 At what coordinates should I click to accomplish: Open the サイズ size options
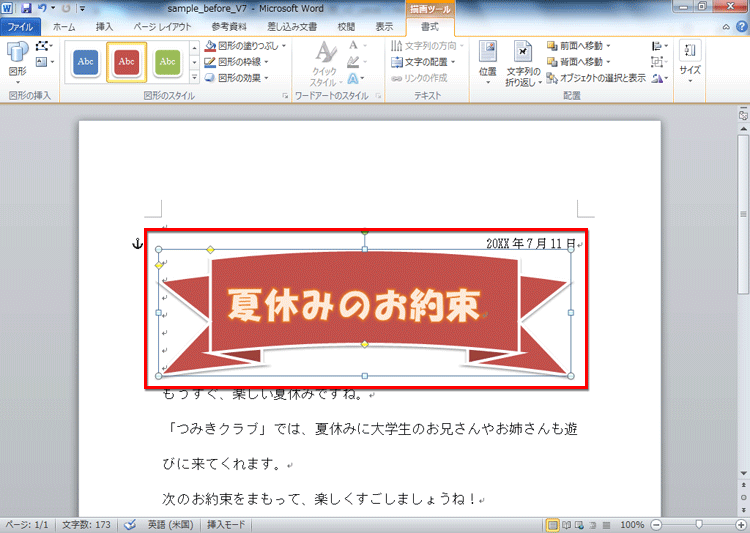(690, 62)
